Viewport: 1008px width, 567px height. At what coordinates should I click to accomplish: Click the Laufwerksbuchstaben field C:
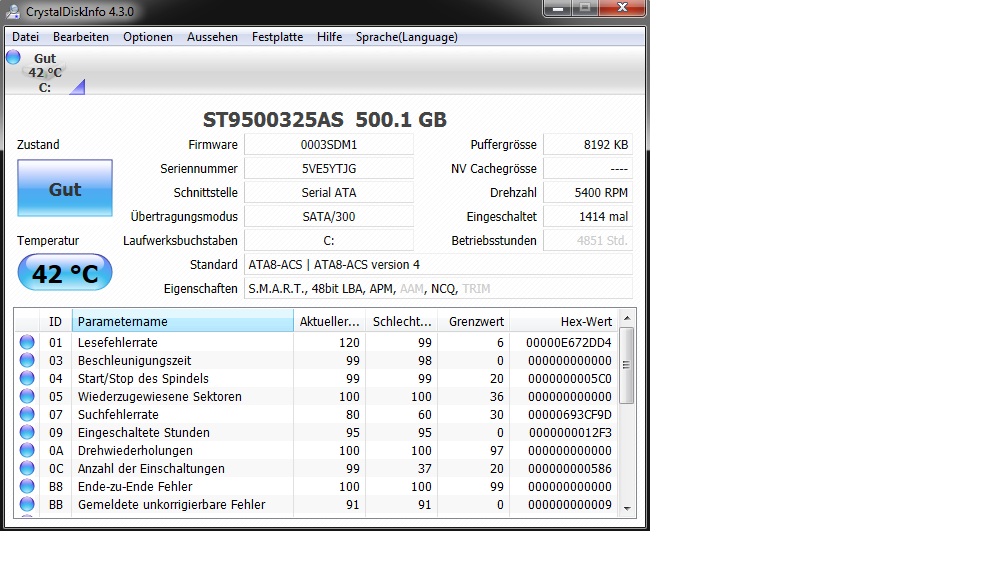tap(329, 240)
